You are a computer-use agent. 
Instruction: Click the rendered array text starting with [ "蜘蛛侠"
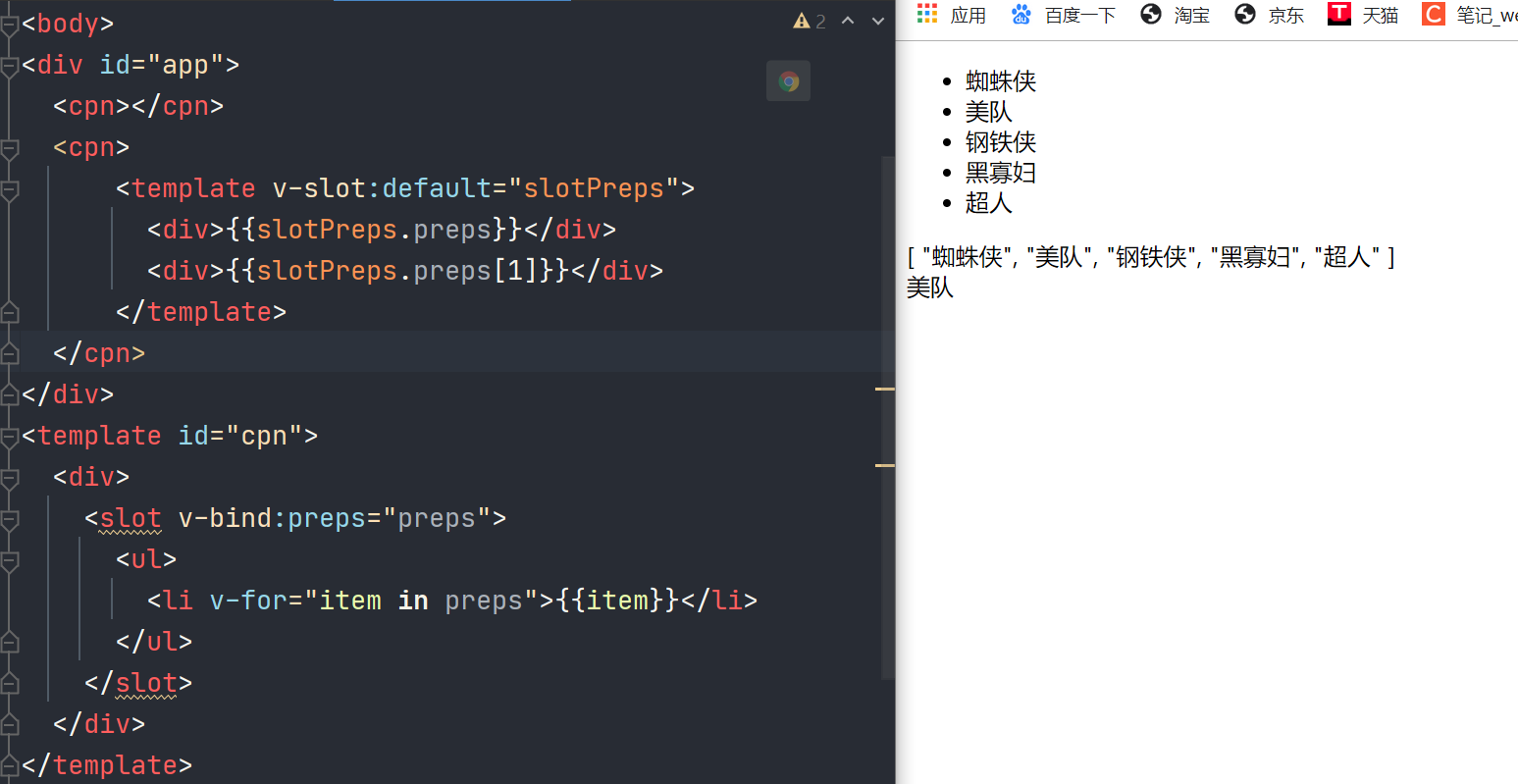pos(1151,257)
